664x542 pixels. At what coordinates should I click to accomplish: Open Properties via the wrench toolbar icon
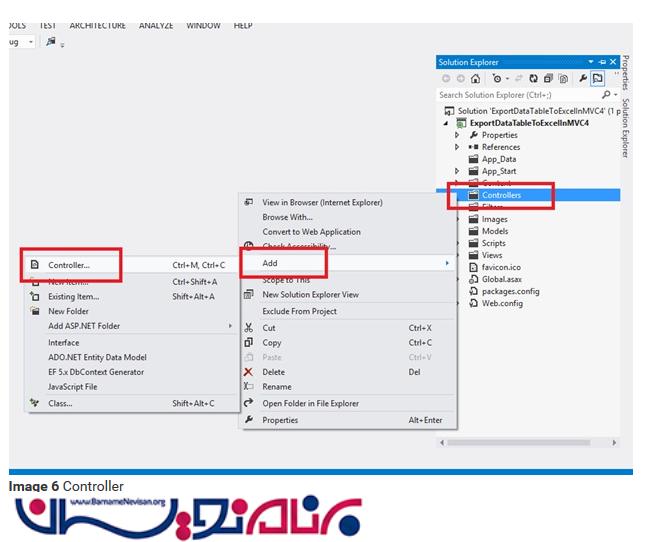582,79
